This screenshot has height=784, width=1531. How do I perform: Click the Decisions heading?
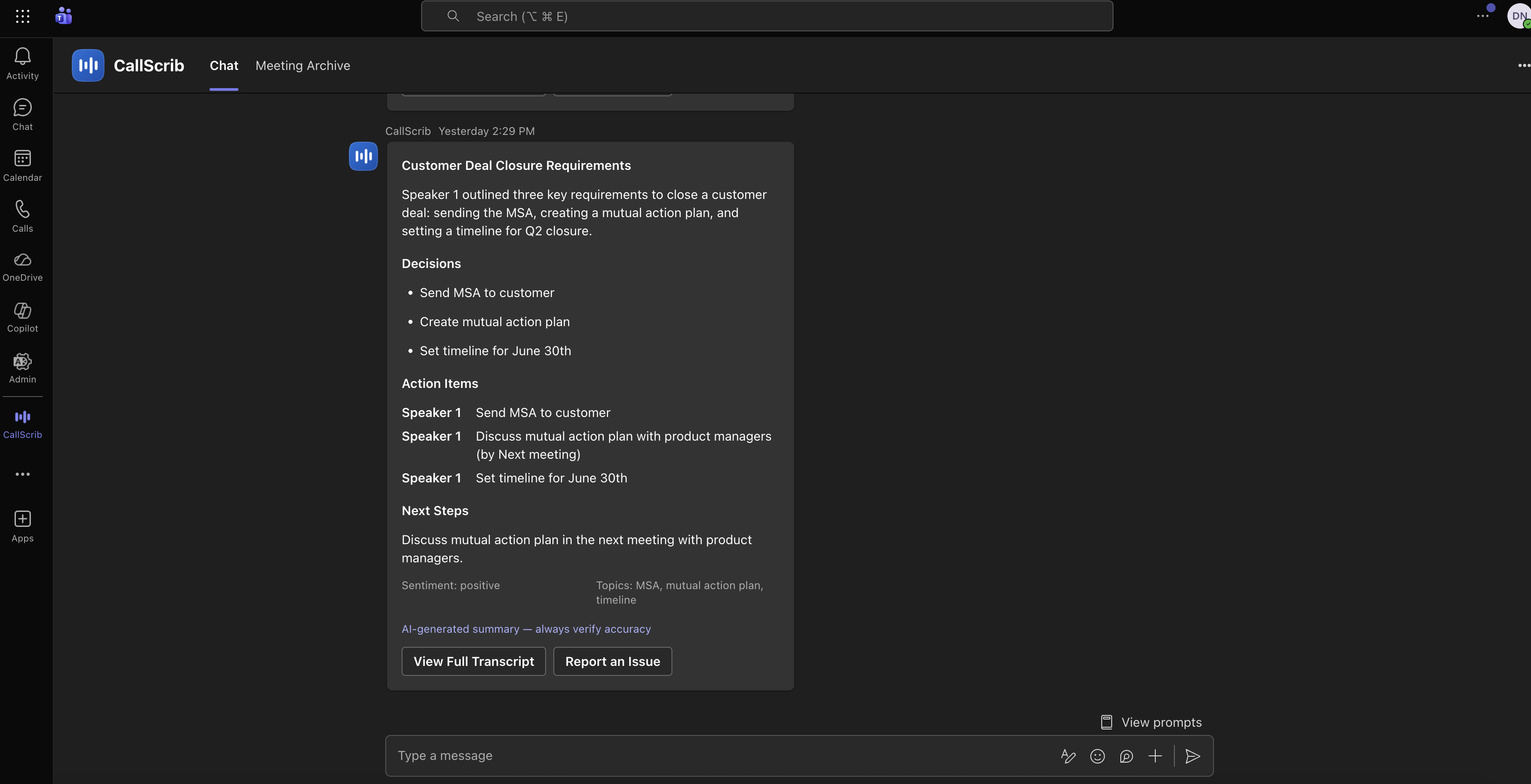(x=431, y=263)
